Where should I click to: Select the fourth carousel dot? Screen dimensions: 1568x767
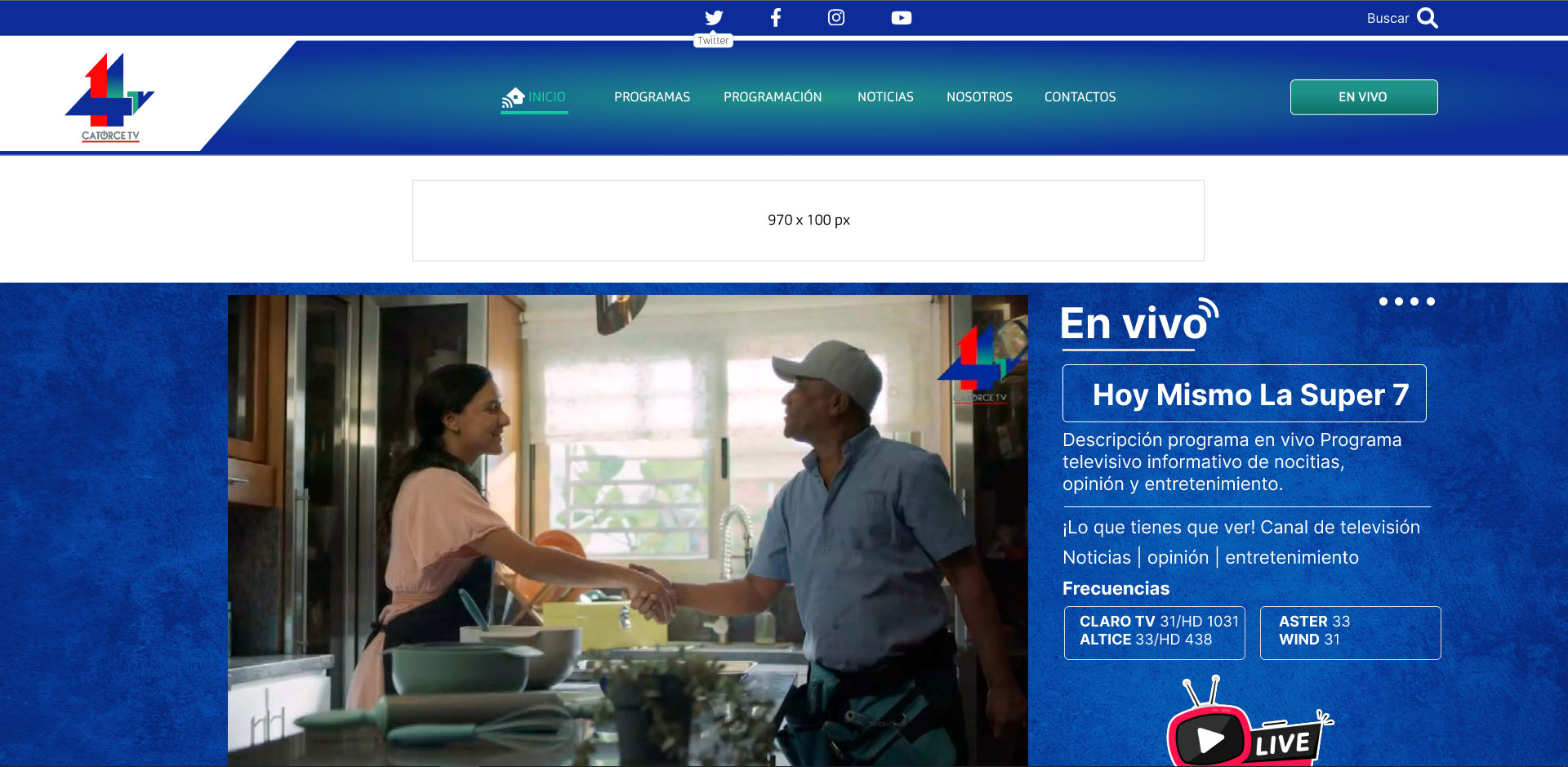click(1431, 301)
